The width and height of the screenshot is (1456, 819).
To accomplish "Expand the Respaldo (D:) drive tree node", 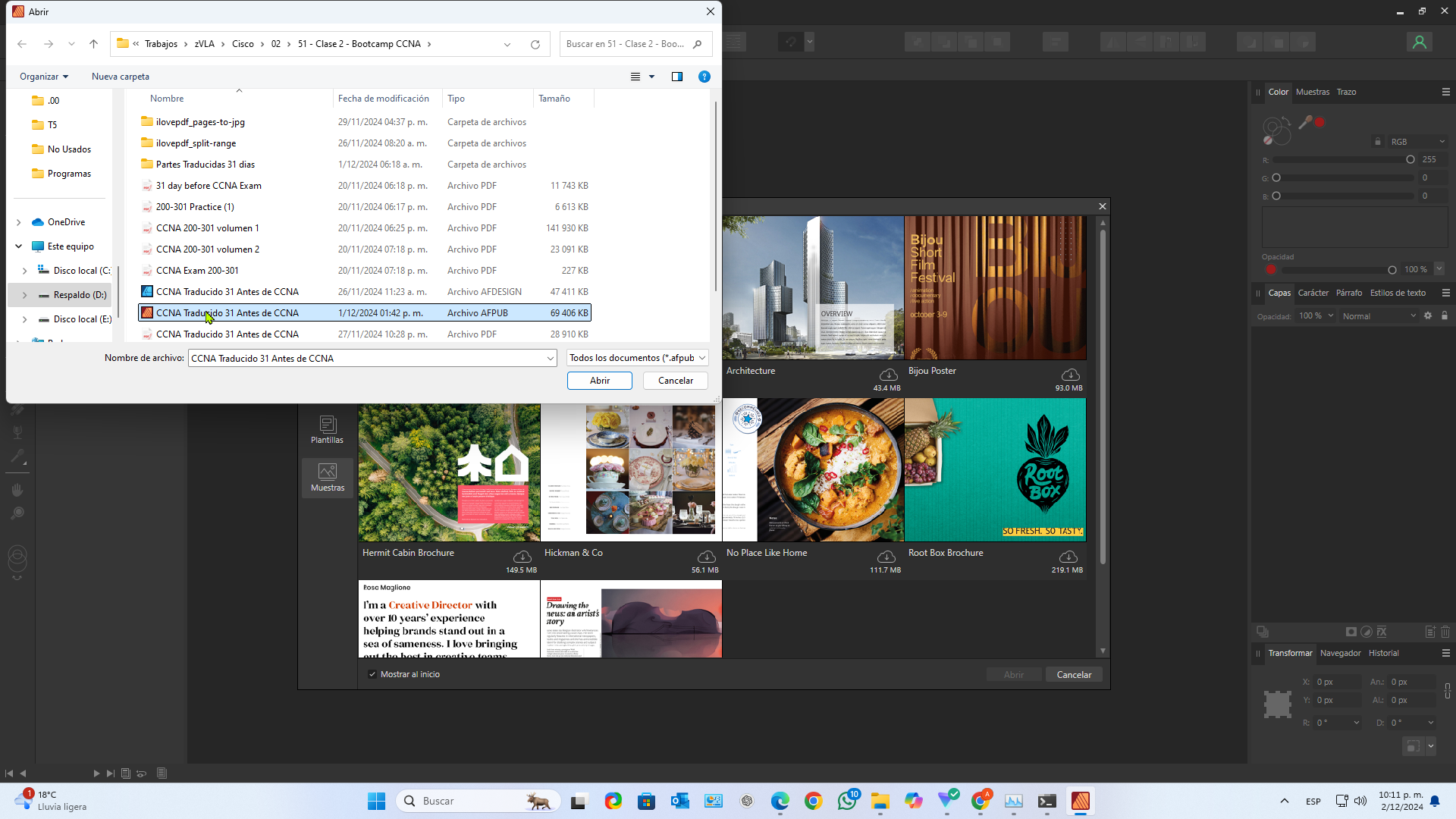I will point(24,295).
